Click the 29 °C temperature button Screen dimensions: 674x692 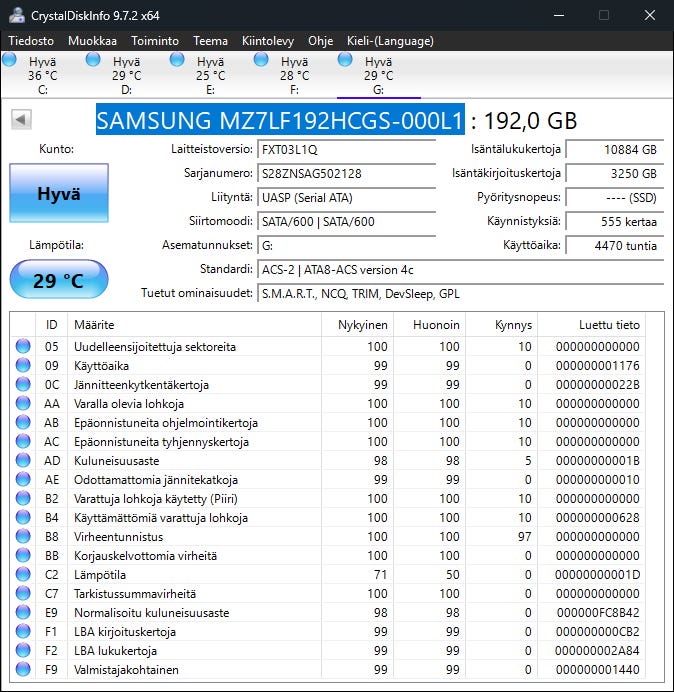click(x=58, y=280)
